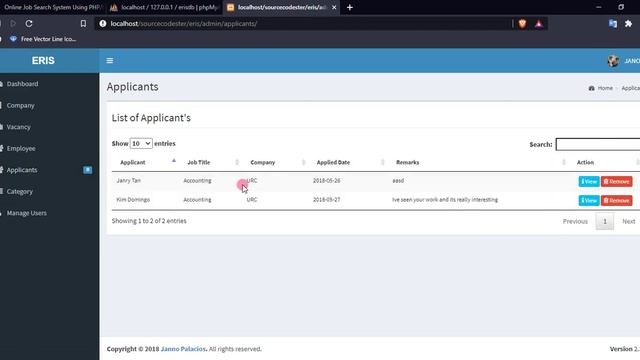
Task: Focus the applicant Search field
Action: point(598,144)
